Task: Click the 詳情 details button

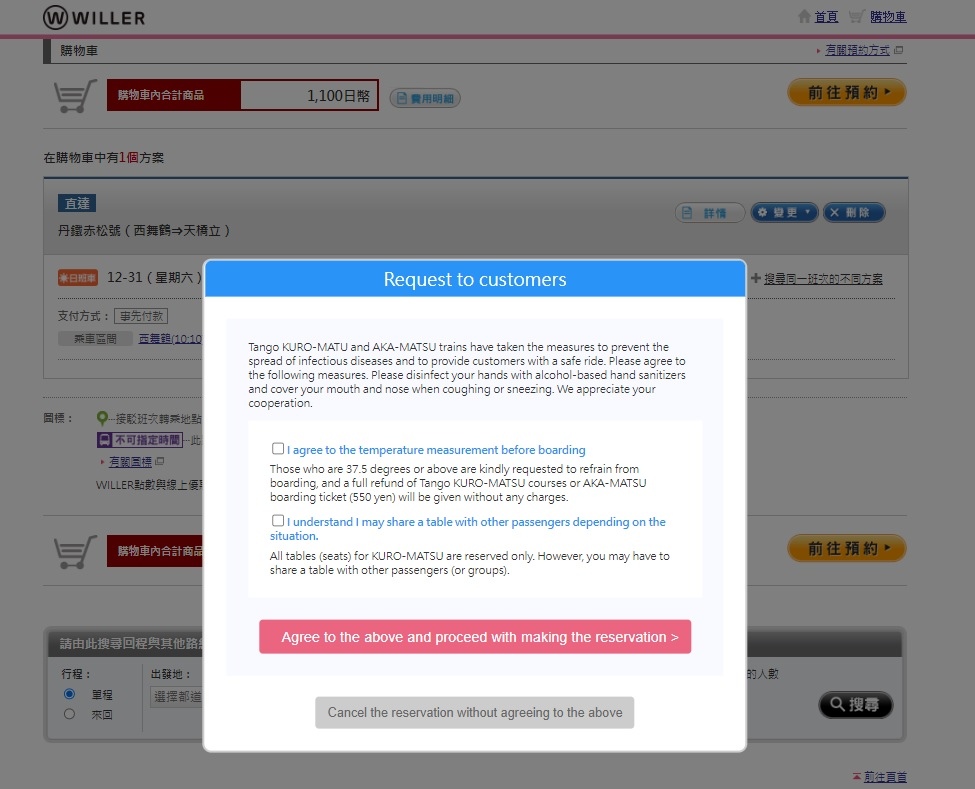Action: pyautogui.click(x=710, y=213)
